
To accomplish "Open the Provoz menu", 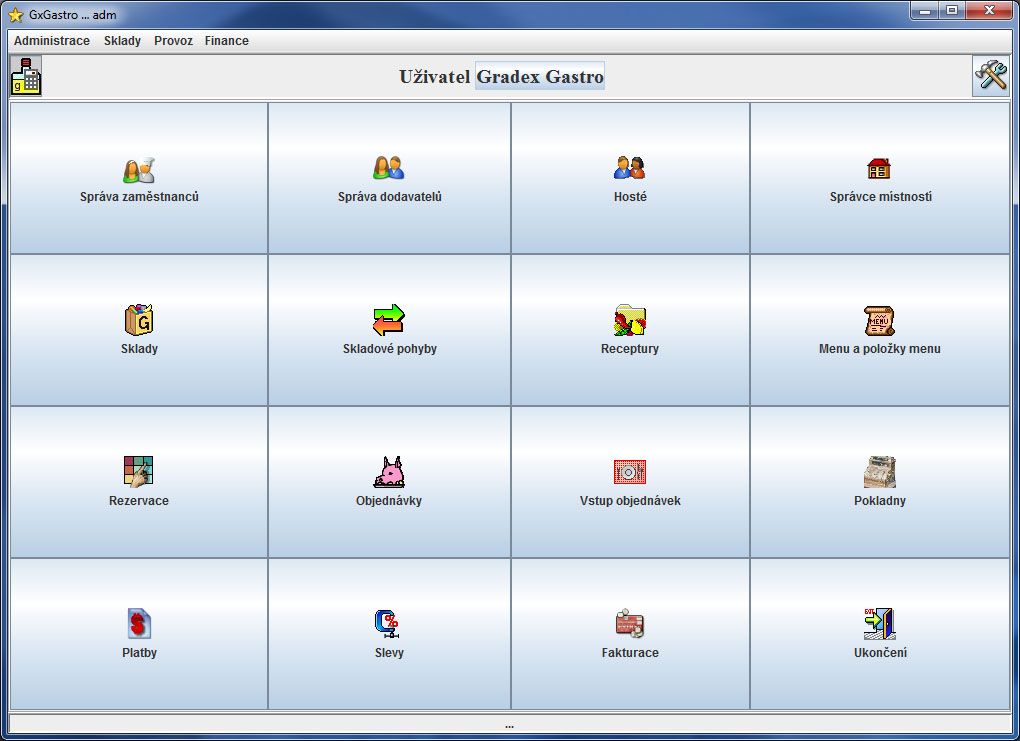I will coord(173,40).
